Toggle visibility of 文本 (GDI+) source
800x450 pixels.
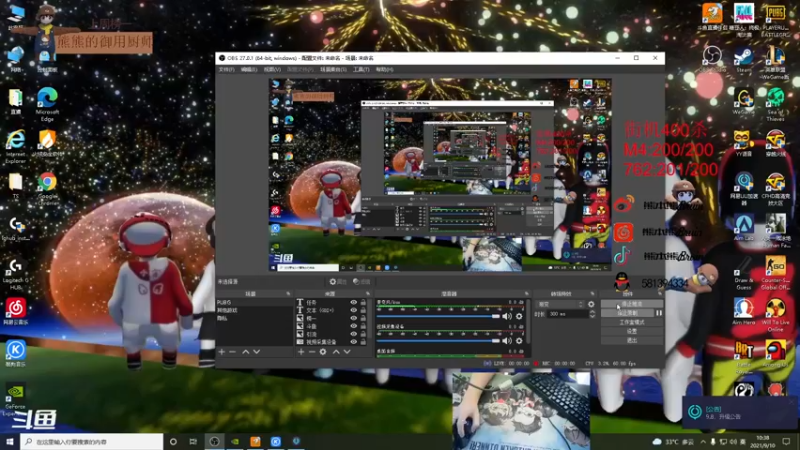click(354, 310)
